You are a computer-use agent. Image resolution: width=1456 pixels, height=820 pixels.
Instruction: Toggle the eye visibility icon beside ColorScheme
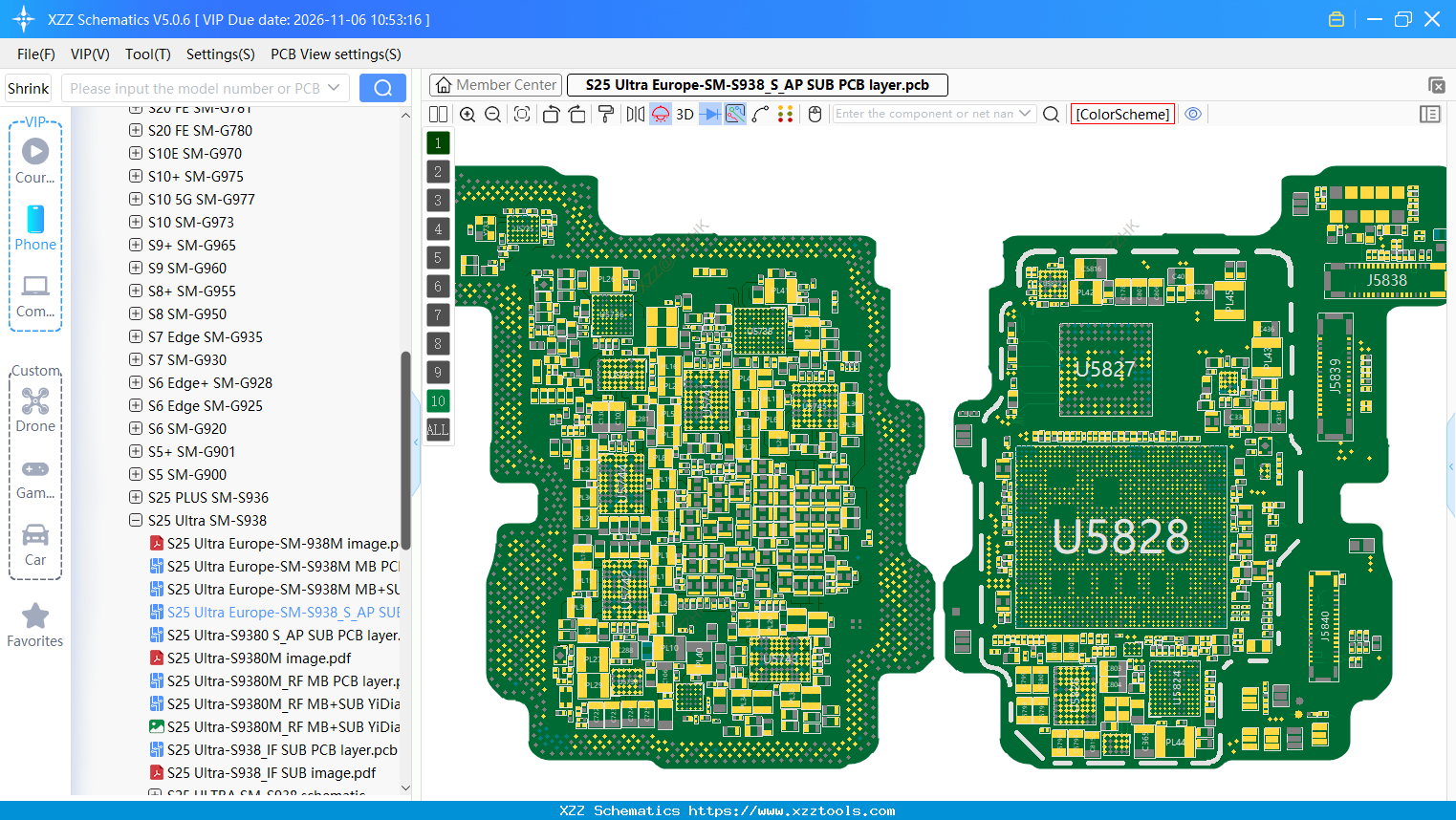point(1192,114)
